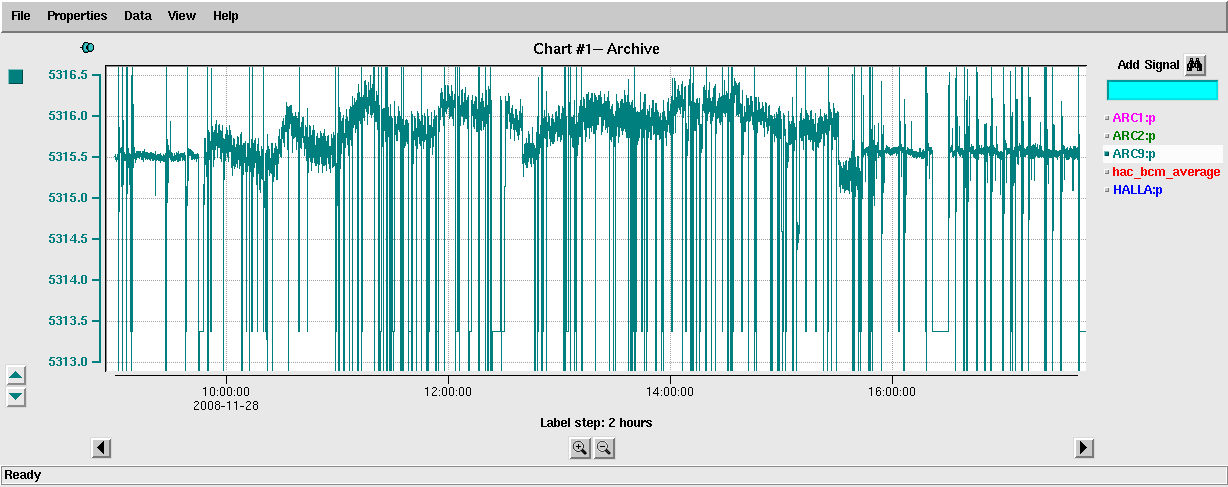Click the teal axis color square
The image size is (1228, 487).
pyautogui.click(x=16, y=77)
